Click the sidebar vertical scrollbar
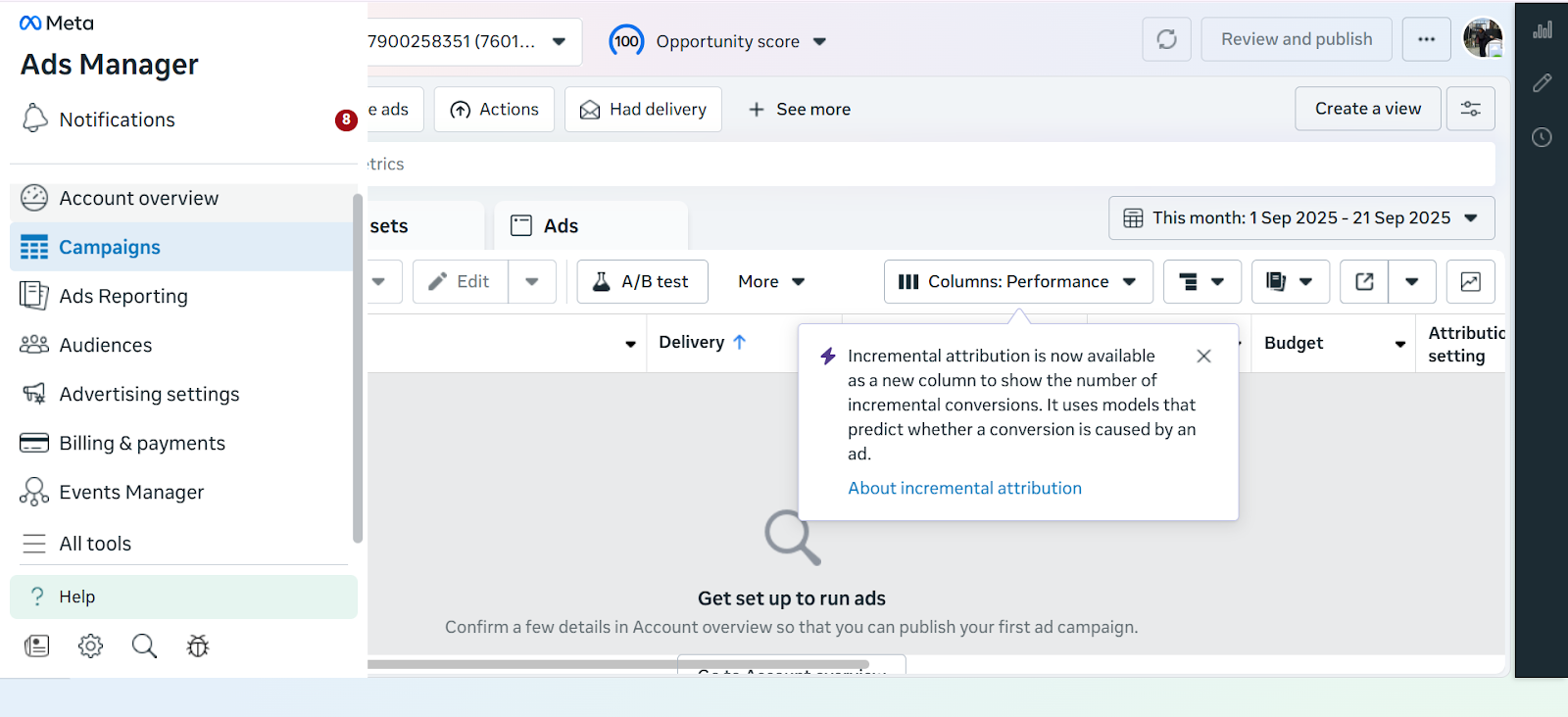 (x=358, y=368)
